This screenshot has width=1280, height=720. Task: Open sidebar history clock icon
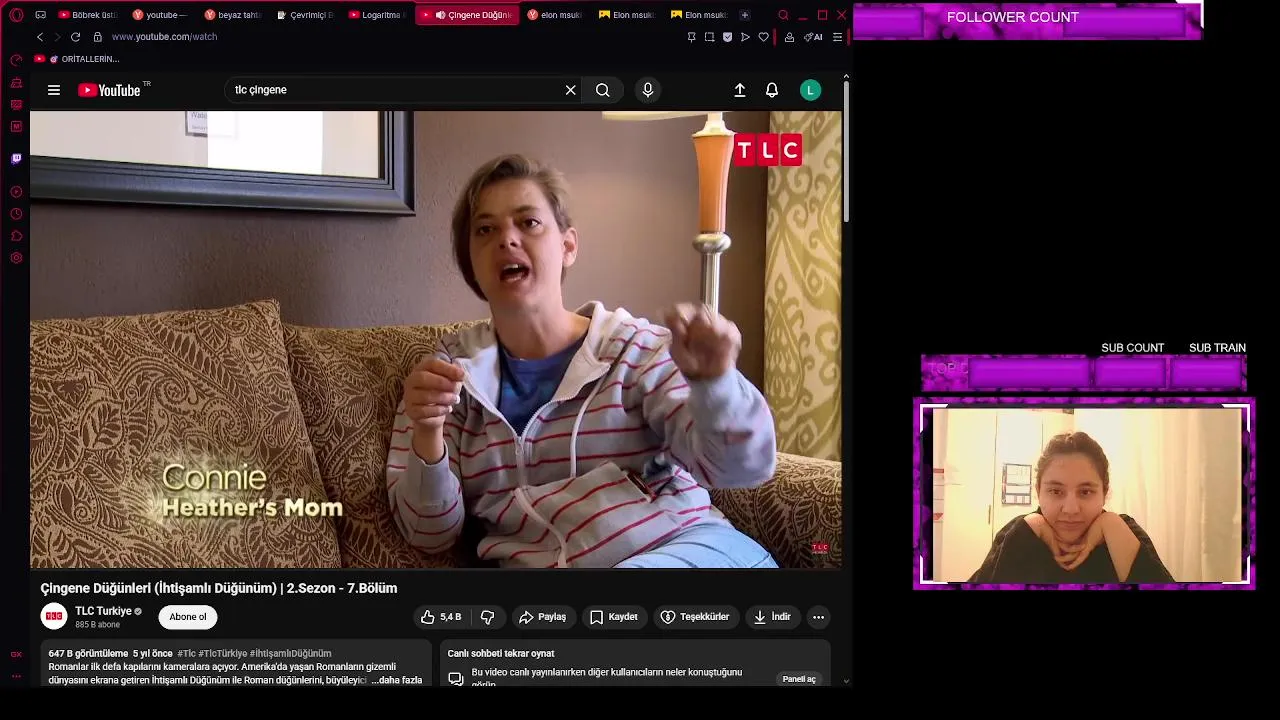pyautogui.click(x=16, y=214)
